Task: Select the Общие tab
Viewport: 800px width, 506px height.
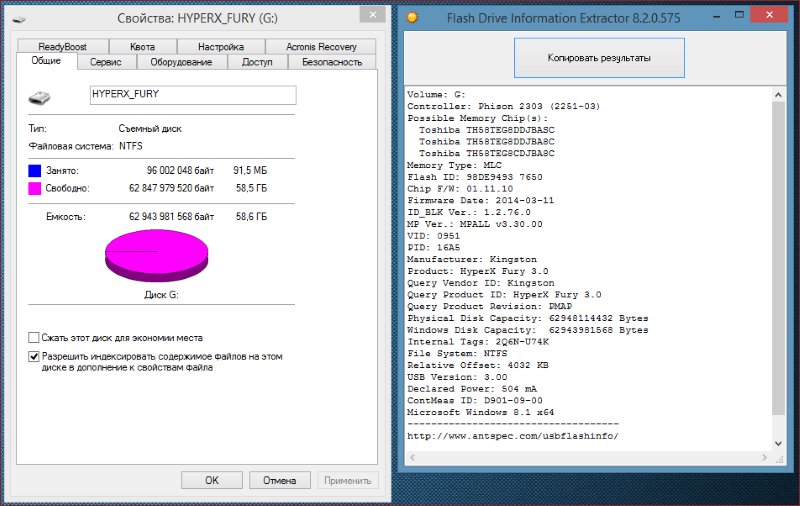Action: [46, 61]
